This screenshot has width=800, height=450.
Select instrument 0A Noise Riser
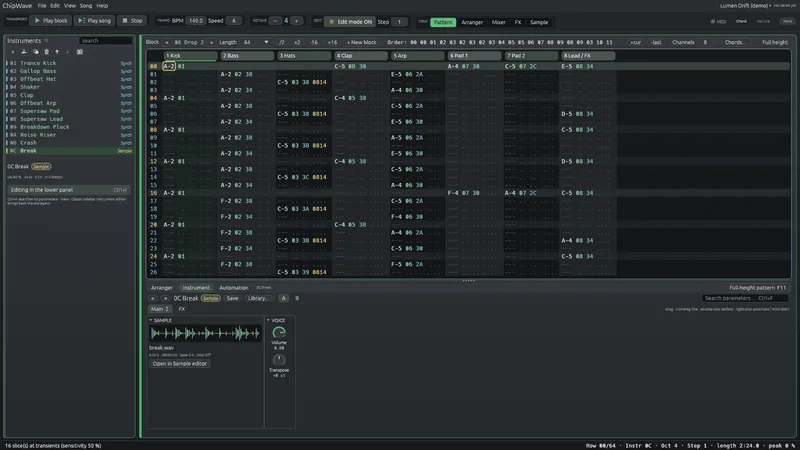(x=69, y=135)
